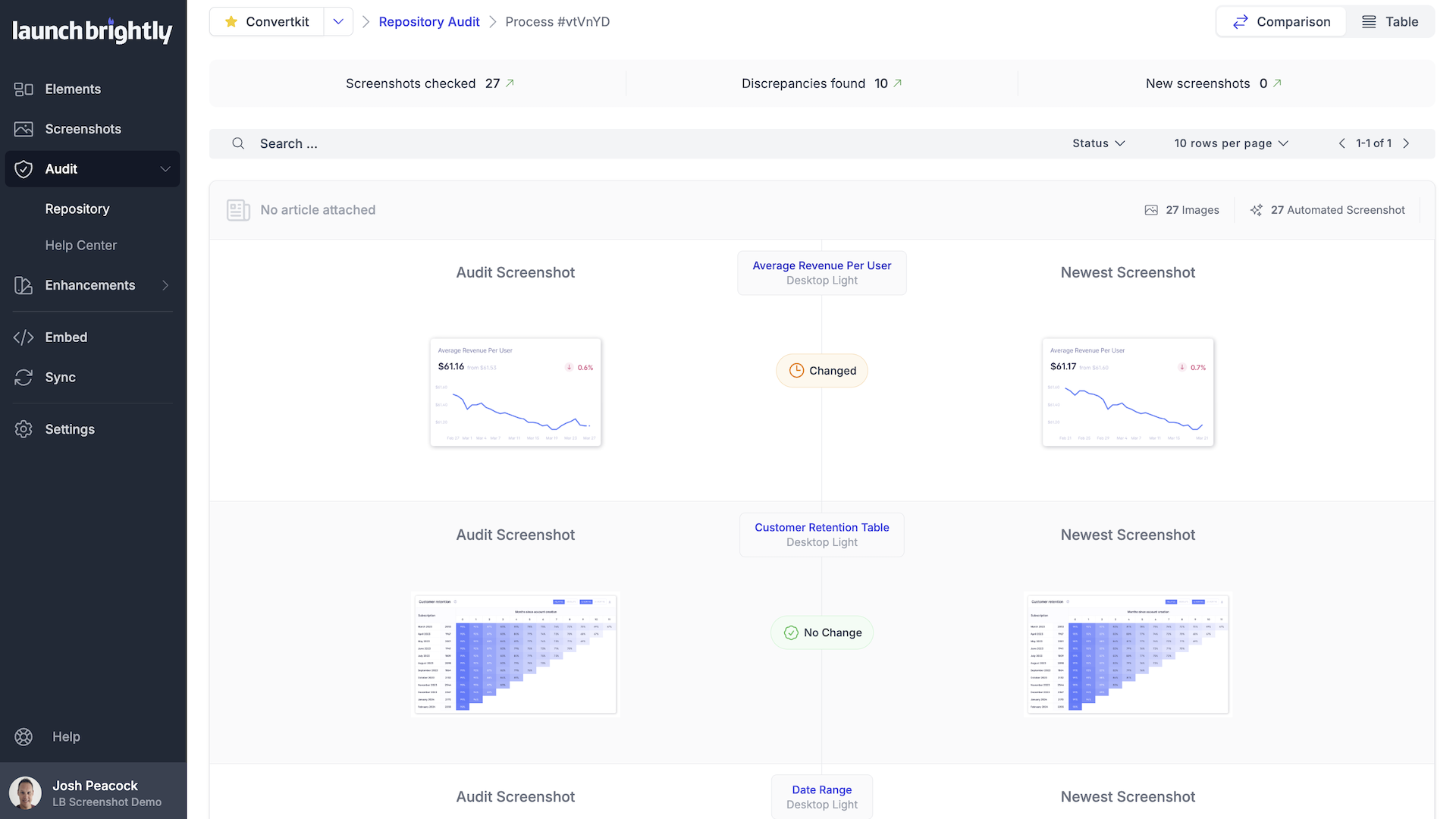Click the Help Center sidebar link
Screen dimensions: 1456x819
81,244
